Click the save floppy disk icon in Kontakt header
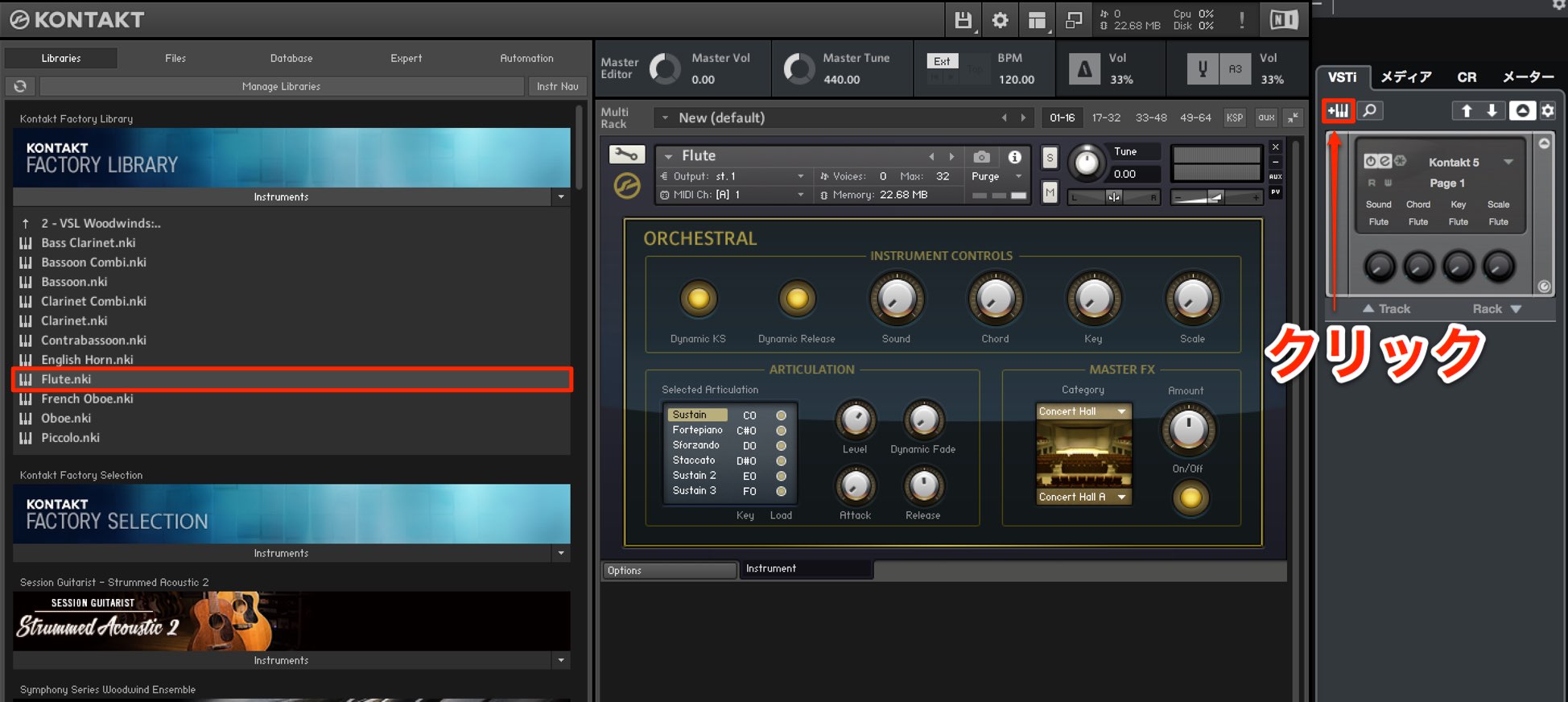The height and width of the screenshot is (702, 1568). coord(963,20)
